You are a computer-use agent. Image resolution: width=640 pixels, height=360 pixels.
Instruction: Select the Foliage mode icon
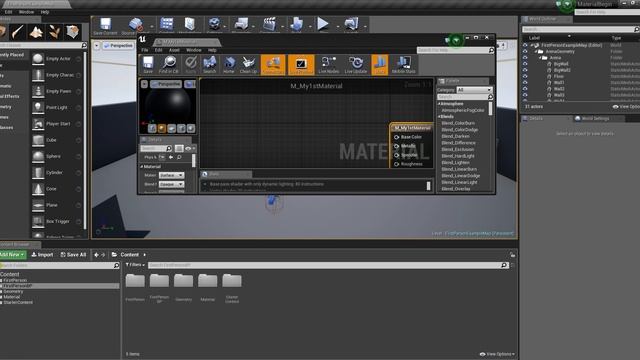coord(54,32)
